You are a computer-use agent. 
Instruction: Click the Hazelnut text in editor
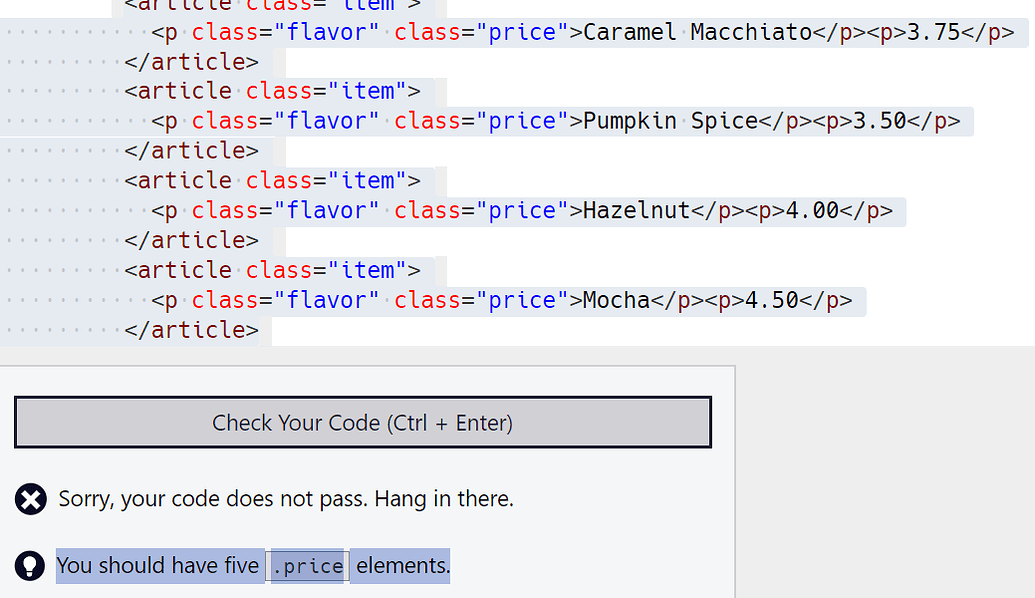pyautogui.click(x=636, y=211)
